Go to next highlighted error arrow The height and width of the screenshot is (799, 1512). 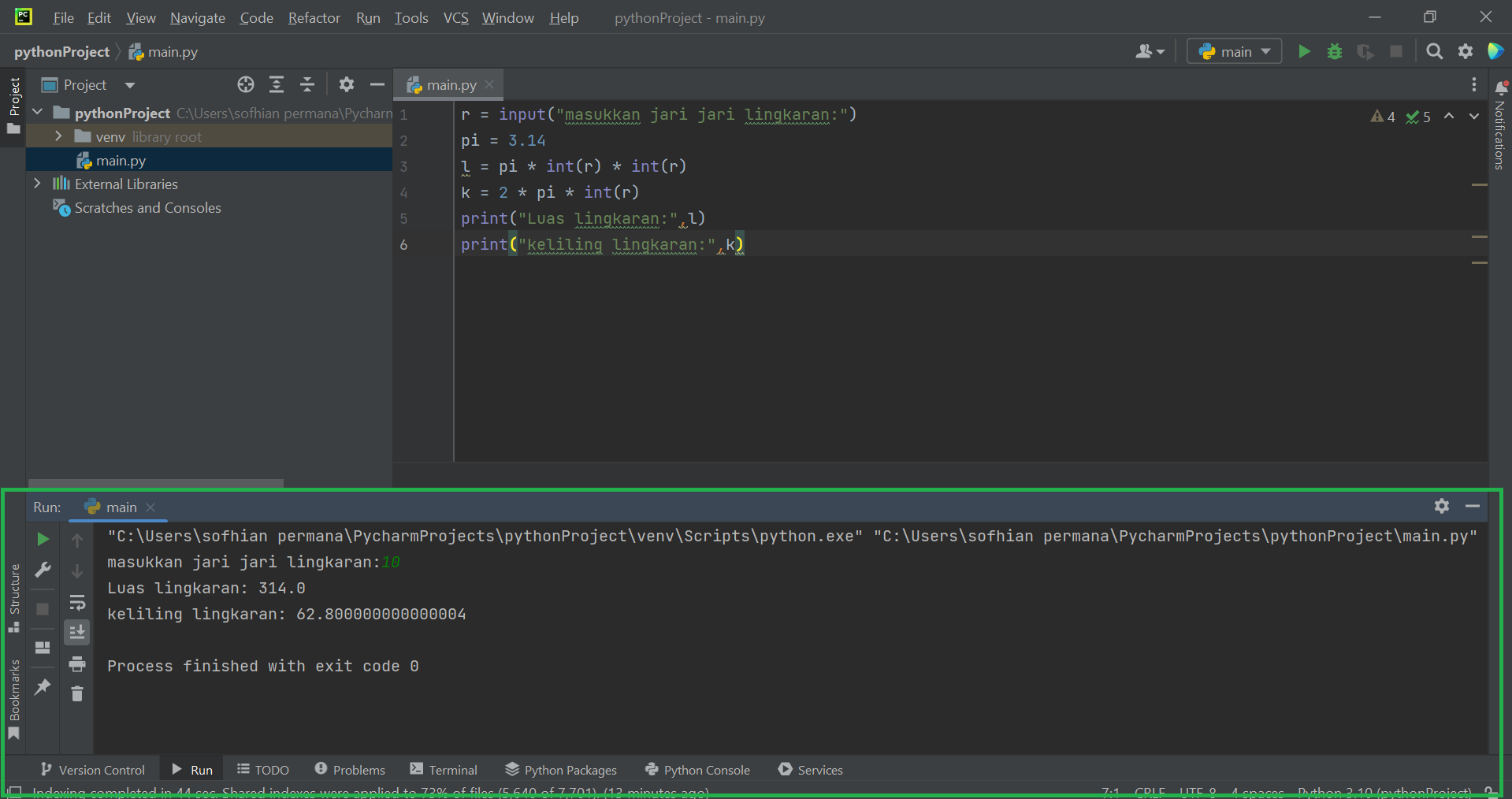coord(1474,116)
